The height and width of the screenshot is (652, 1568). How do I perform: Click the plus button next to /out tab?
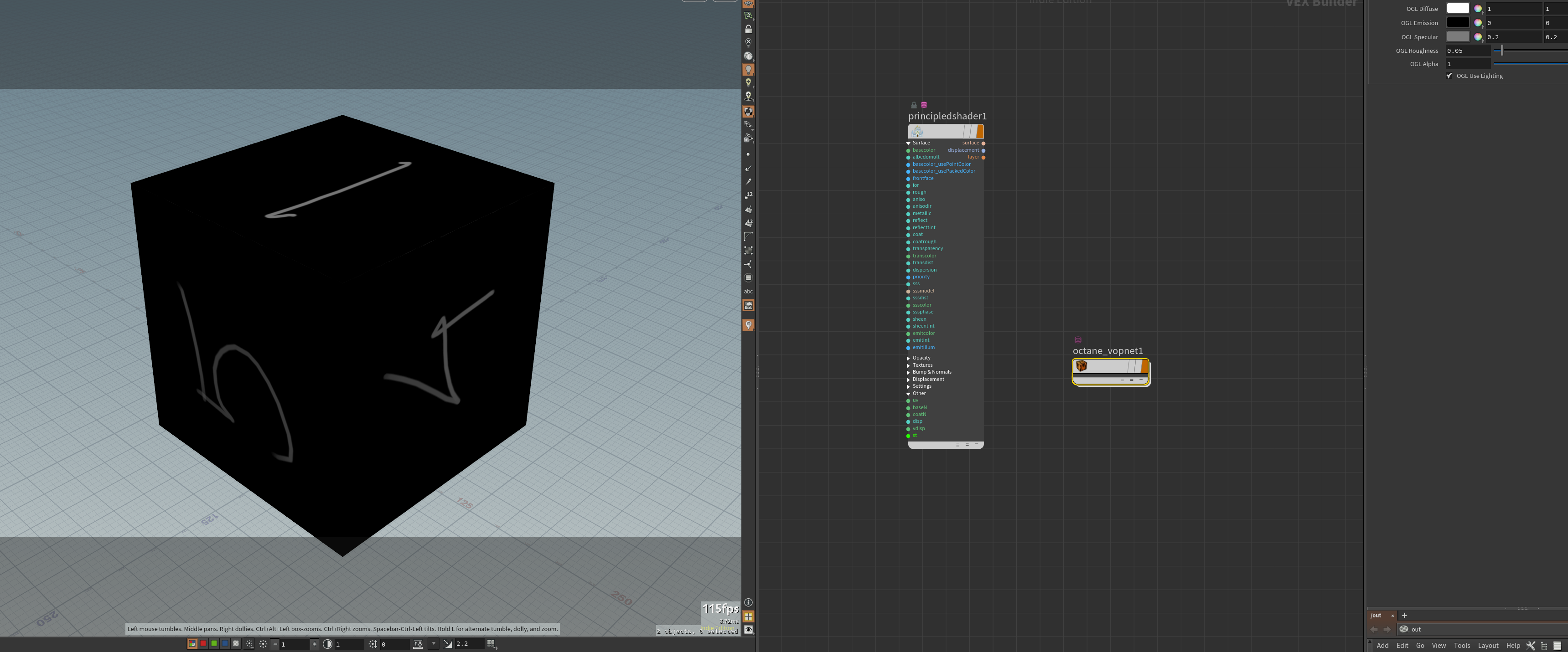(1404, 615)
